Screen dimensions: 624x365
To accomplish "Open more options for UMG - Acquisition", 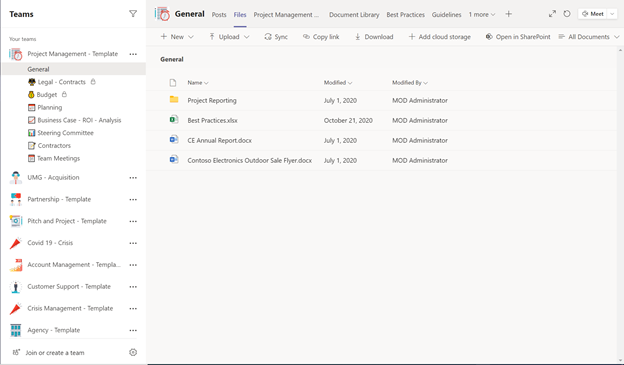I will pyautogui.click(x=133, y=178).
